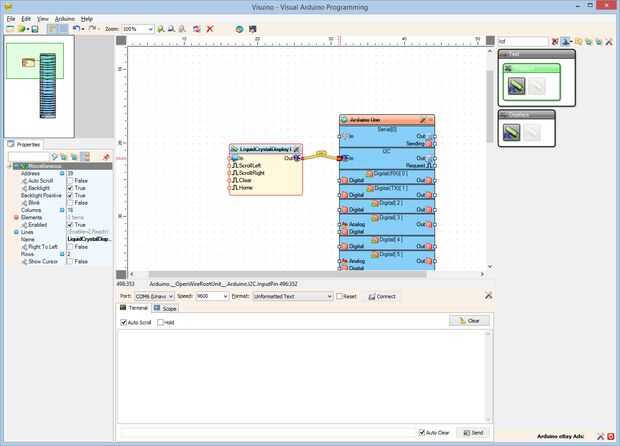620x446 pixels.
Task: Click the tools icon at end of component toolbar
Action: [609, 41]
